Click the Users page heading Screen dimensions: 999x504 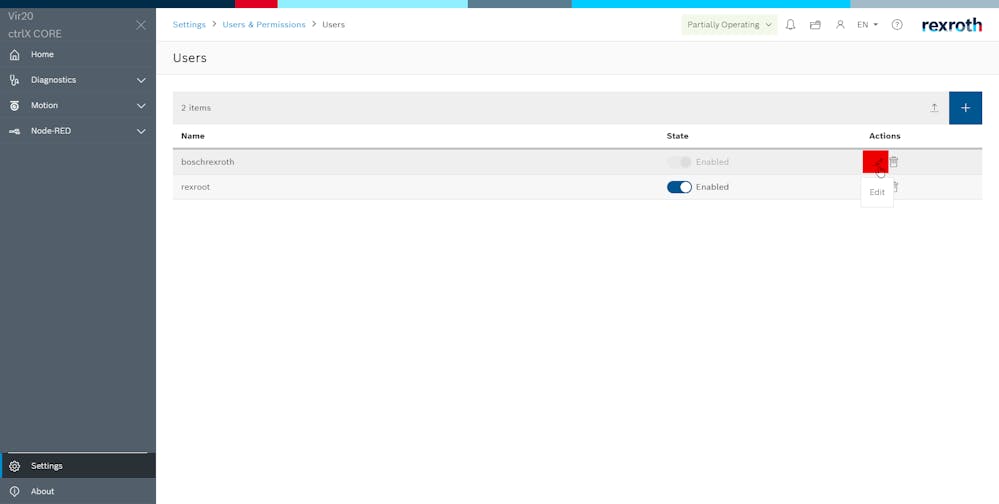pyautogui.click(x=190, y=58)
